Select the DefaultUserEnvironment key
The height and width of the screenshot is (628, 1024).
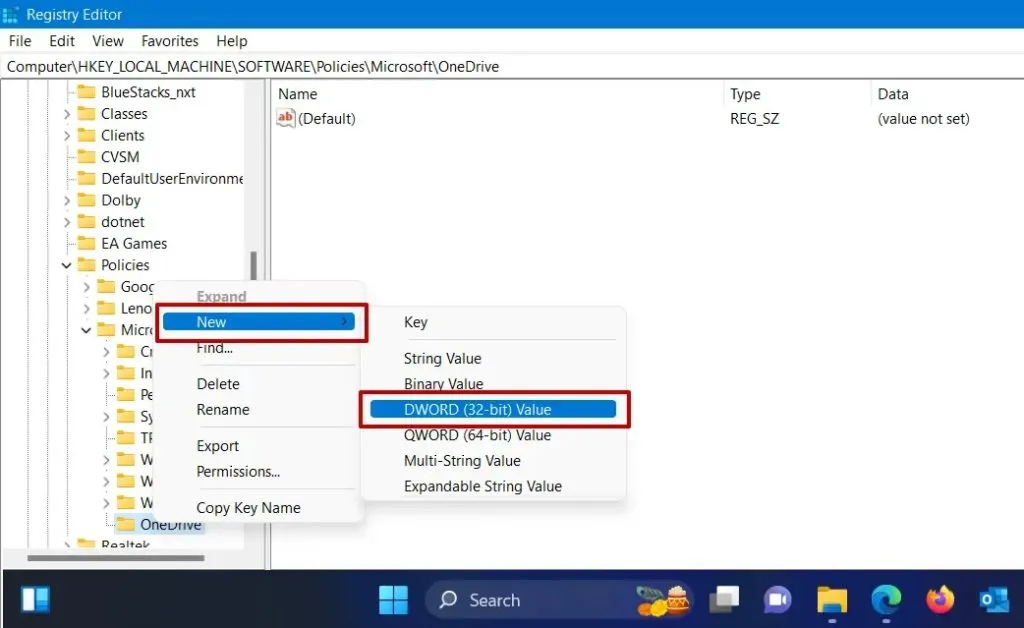(172, 178)
